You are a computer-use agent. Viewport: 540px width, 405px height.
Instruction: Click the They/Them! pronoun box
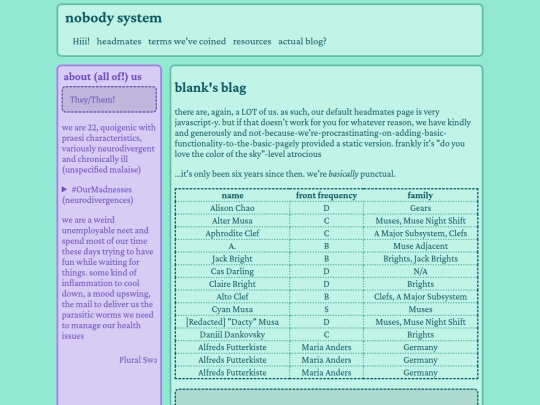click(x=109, y=100)
